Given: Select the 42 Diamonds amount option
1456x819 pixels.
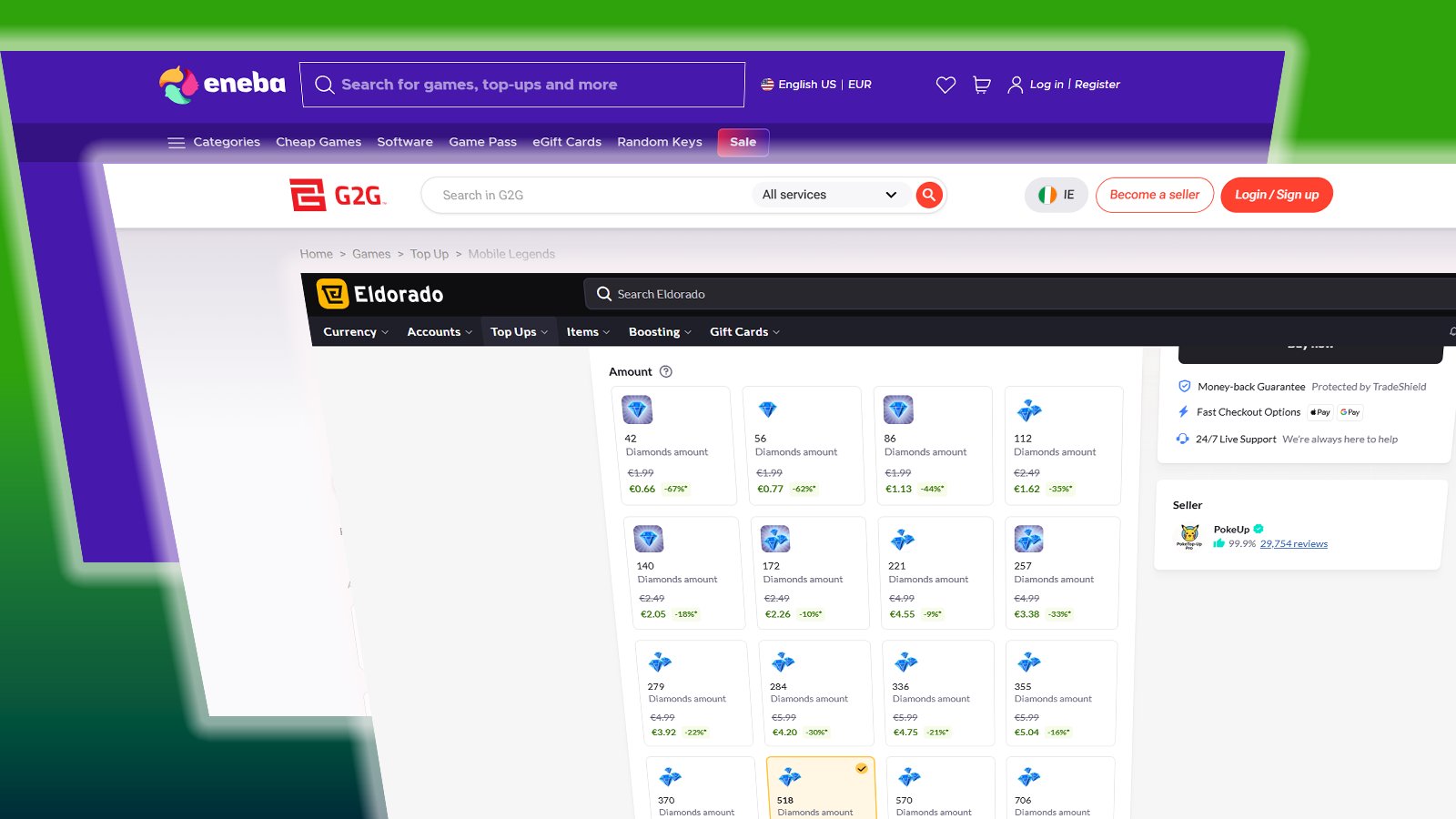Looking at the screenshot, I should 673,446.
